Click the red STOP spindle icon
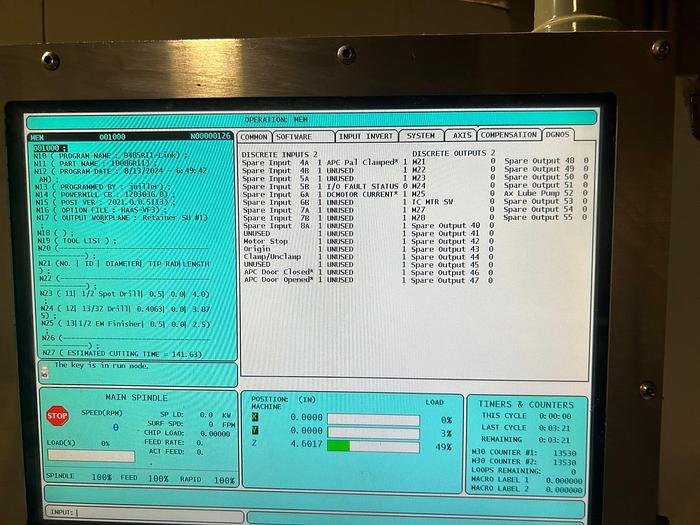Image resolution: width=700 pixels, height=525 pixels. [x=57, y=415]
